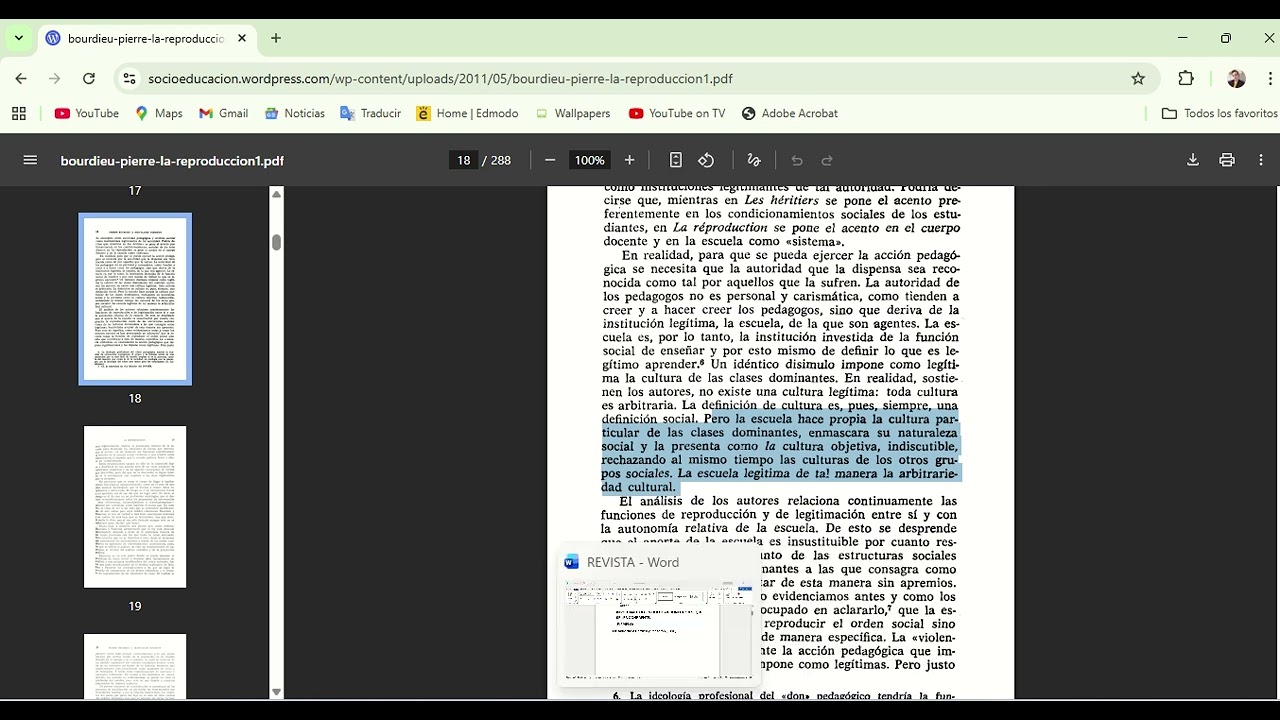
Task: Open Wallpapers bookmark
Action: [573, 113]
